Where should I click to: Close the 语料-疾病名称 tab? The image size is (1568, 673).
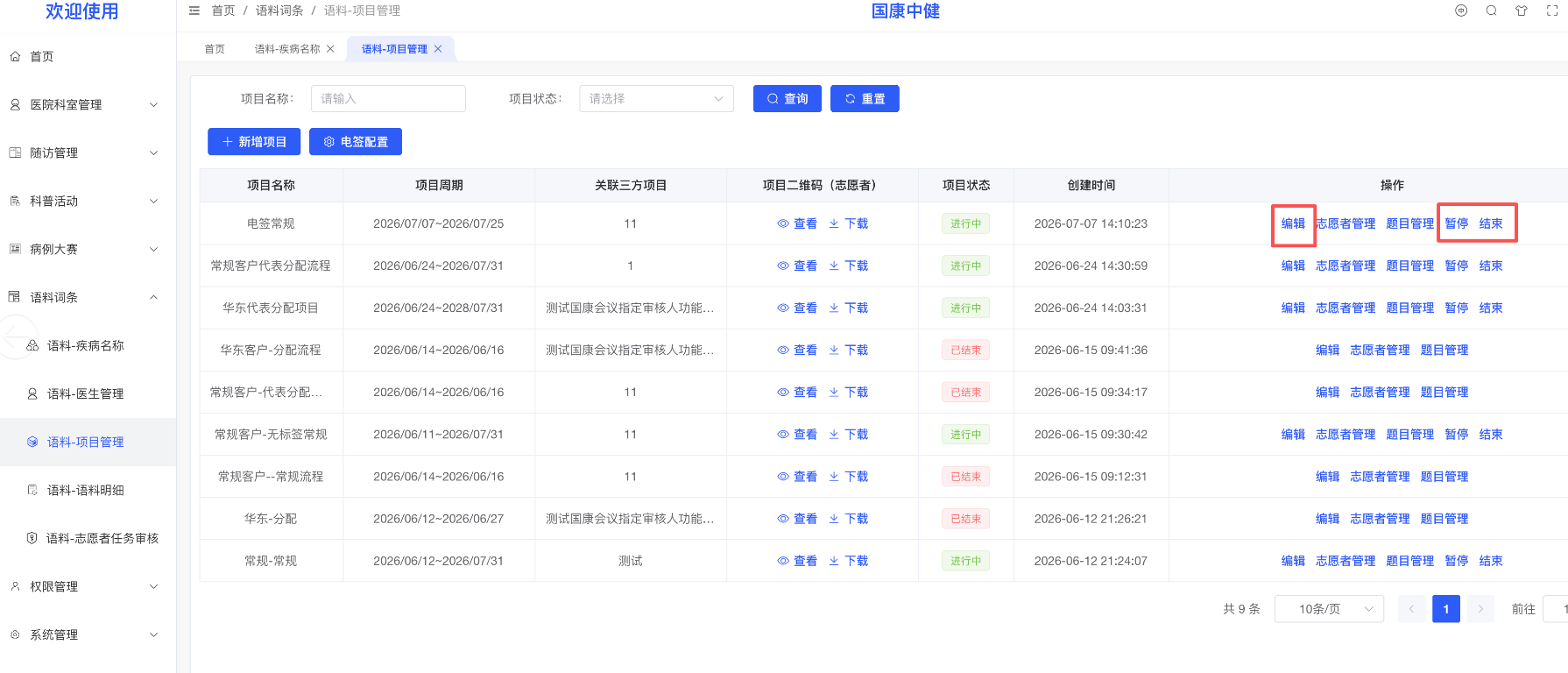[x=330, y=49]
